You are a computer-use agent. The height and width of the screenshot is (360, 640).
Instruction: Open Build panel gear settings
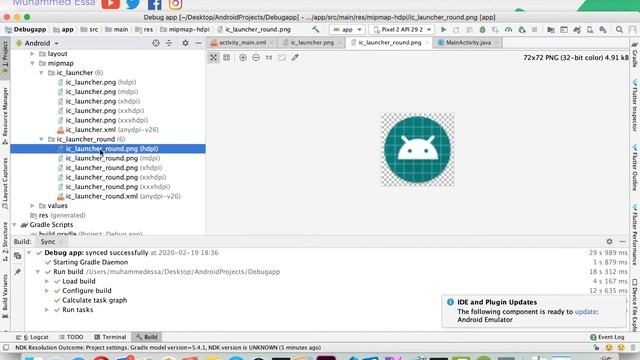tap(609, 242)
